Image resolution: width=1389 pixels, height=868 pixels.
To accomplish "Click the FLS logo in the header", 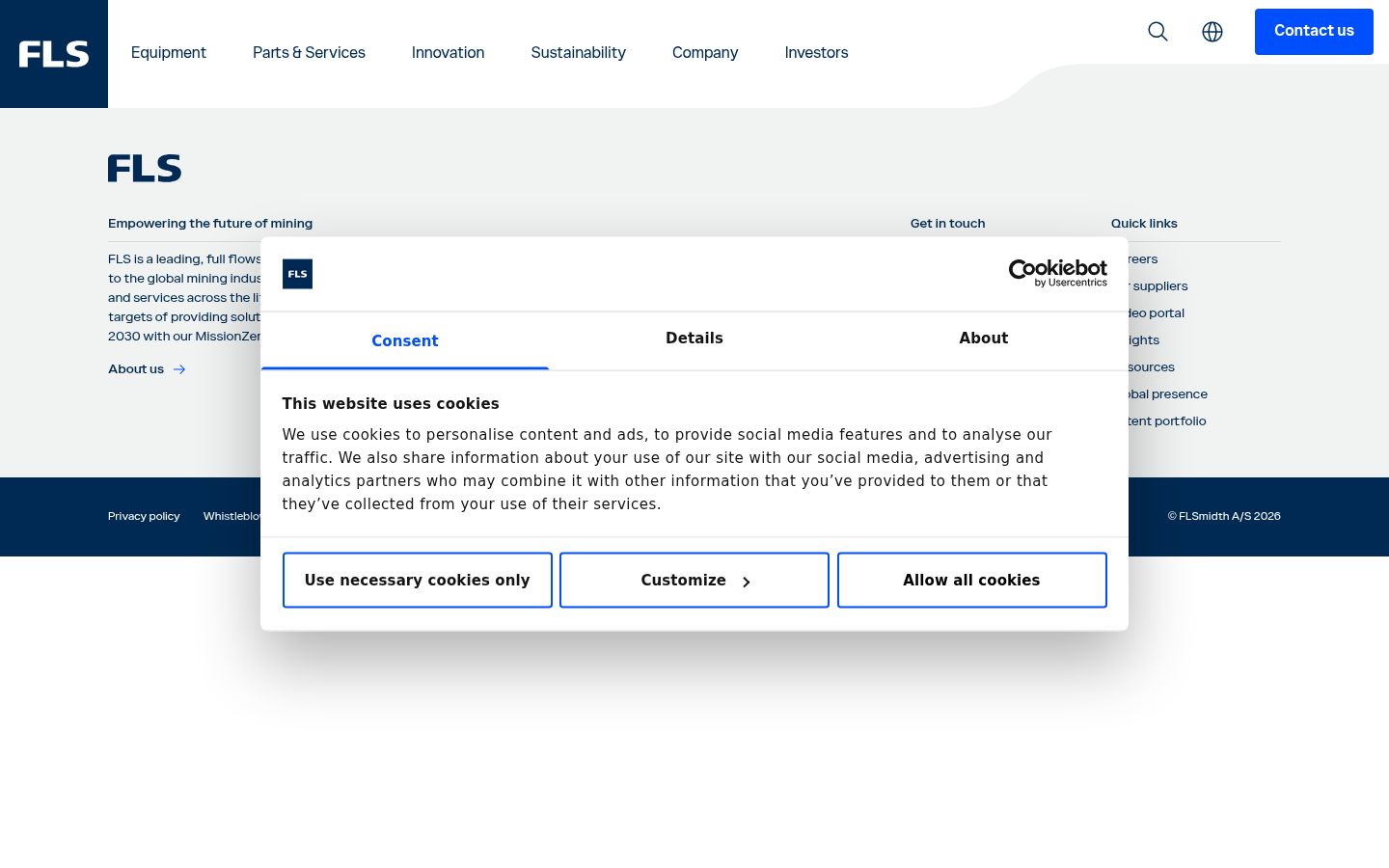I will (54, 54).
